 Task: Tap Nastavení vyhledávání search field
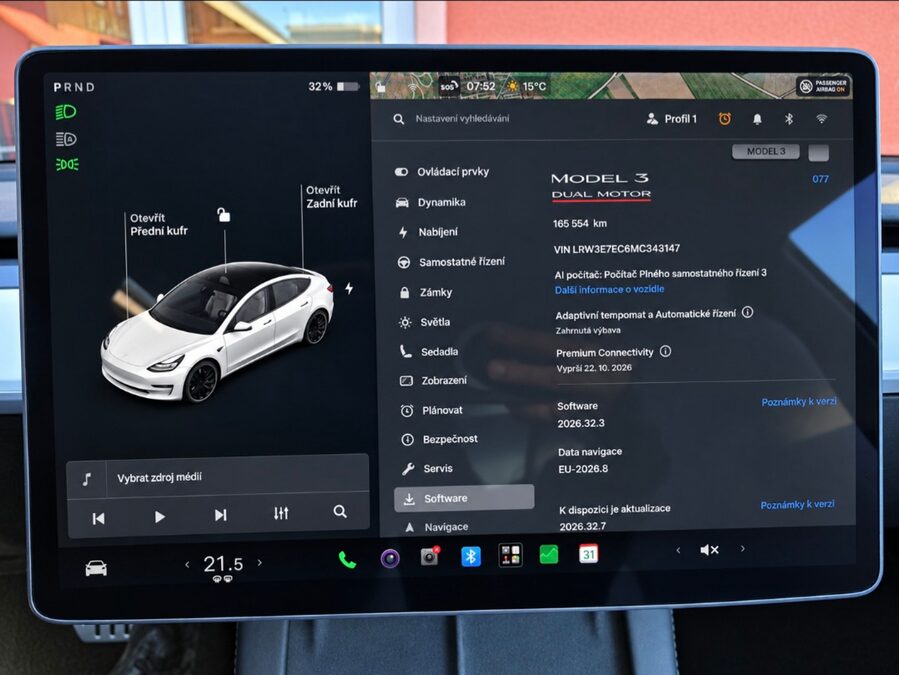pos(462,119)
